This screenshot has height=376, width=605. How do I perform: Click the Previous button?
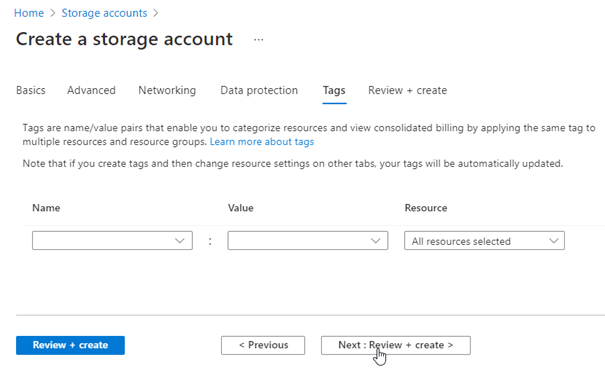(x=263, y=345)
